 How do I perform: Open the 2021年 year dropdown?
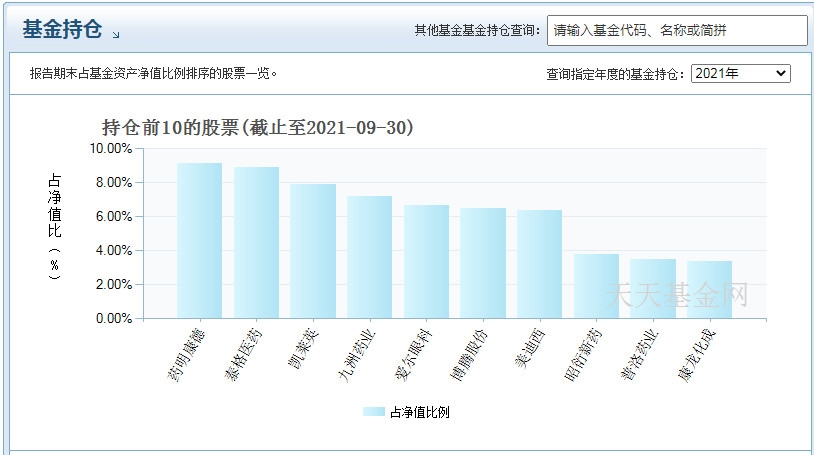[x=740, y=74]
